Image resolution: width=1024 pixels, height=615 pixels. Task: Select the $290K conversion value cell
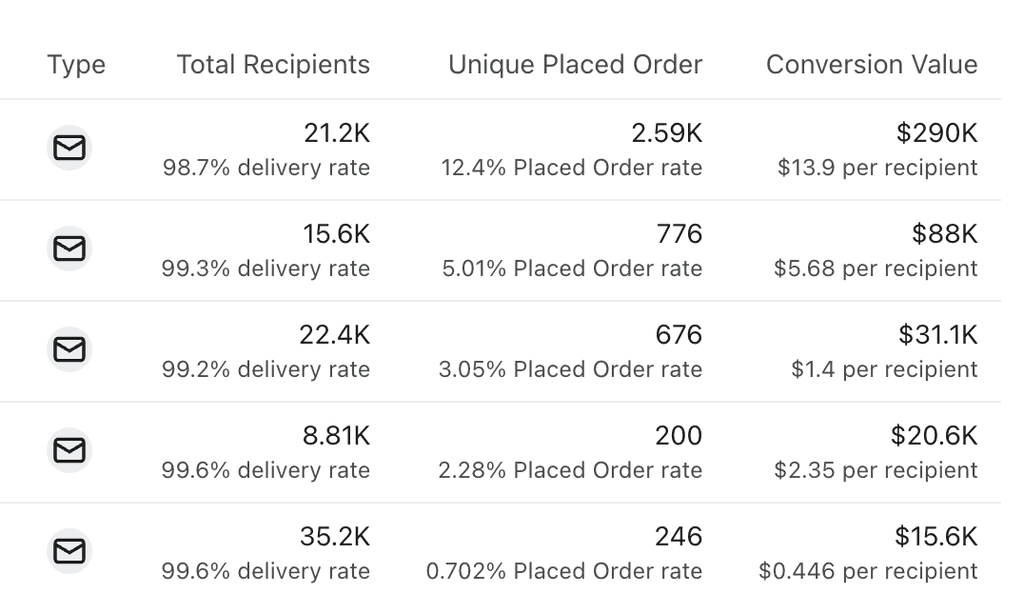(936, 133)
